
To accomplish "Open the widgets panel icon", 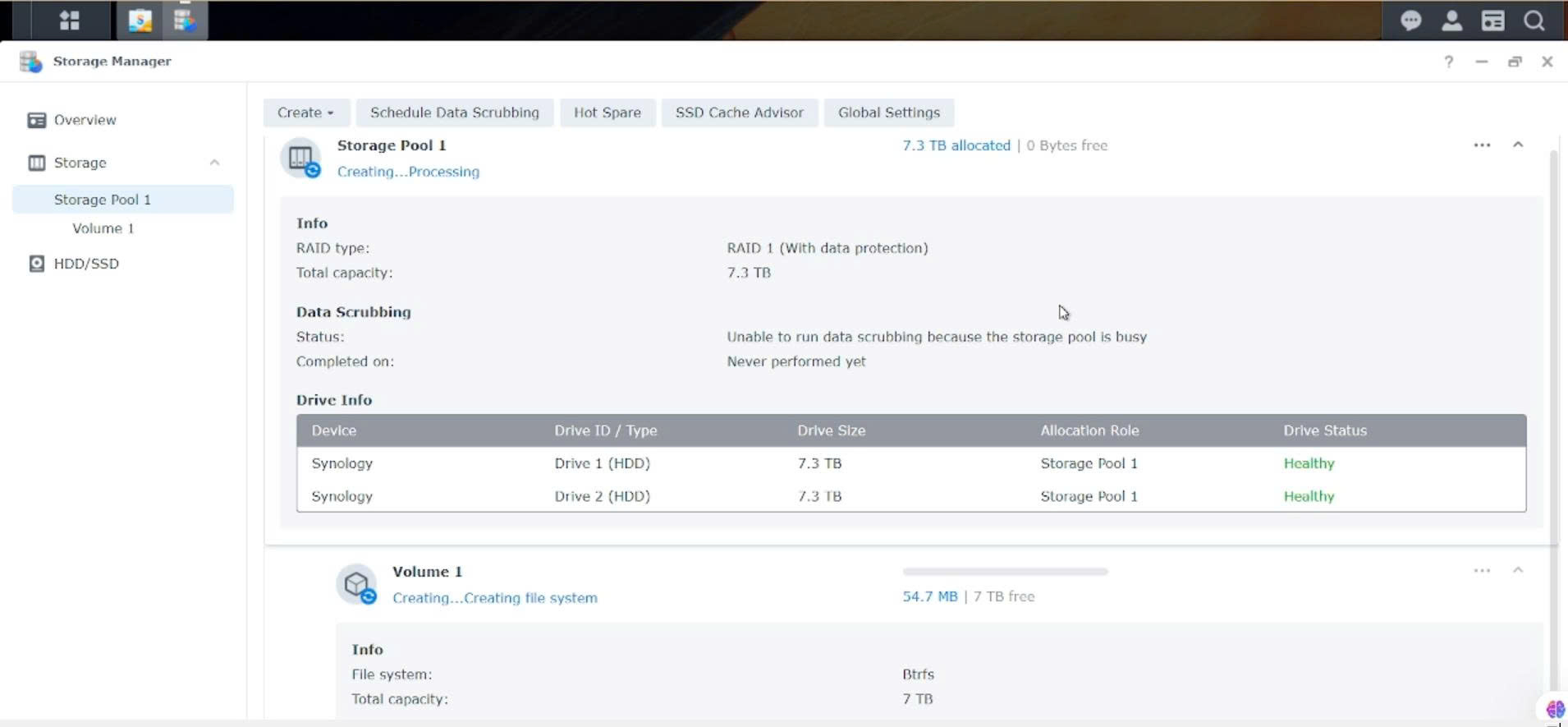I will 1492,21.
